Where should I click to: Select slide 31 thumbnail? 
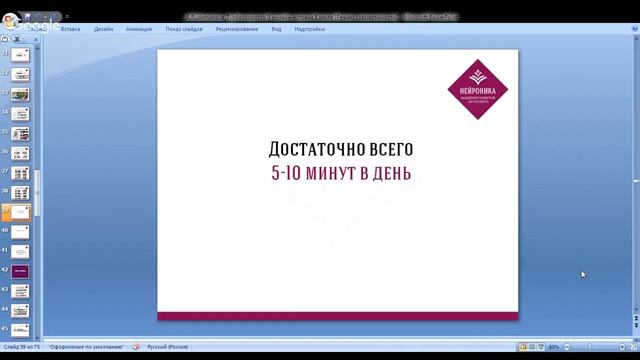[20, 55]
